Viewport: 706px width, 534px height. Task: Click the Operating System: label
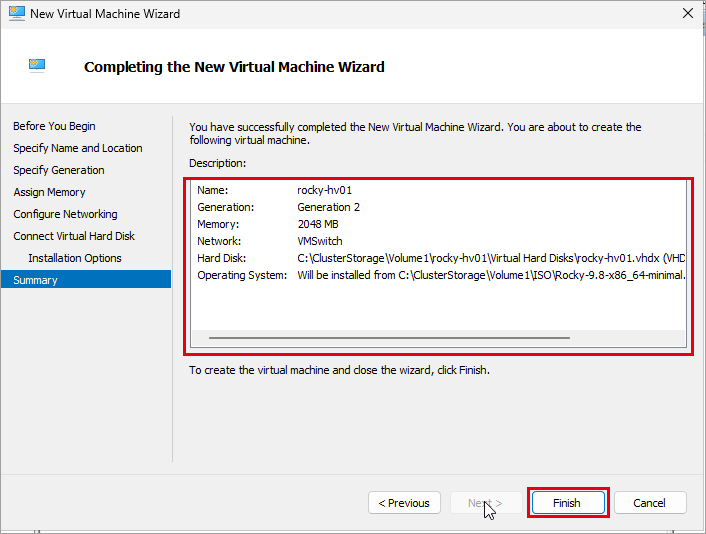(x=242, y=275)
